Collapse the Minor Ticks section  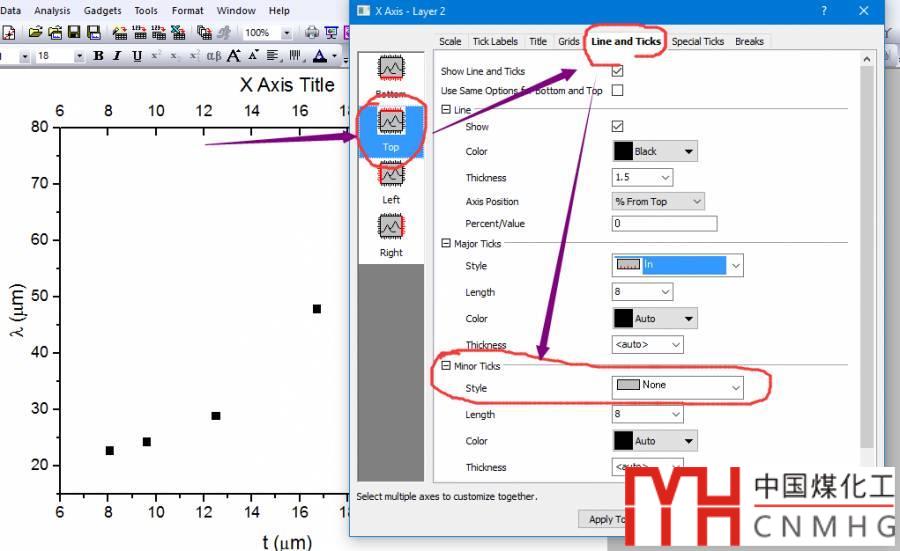(x=445, y=366)
